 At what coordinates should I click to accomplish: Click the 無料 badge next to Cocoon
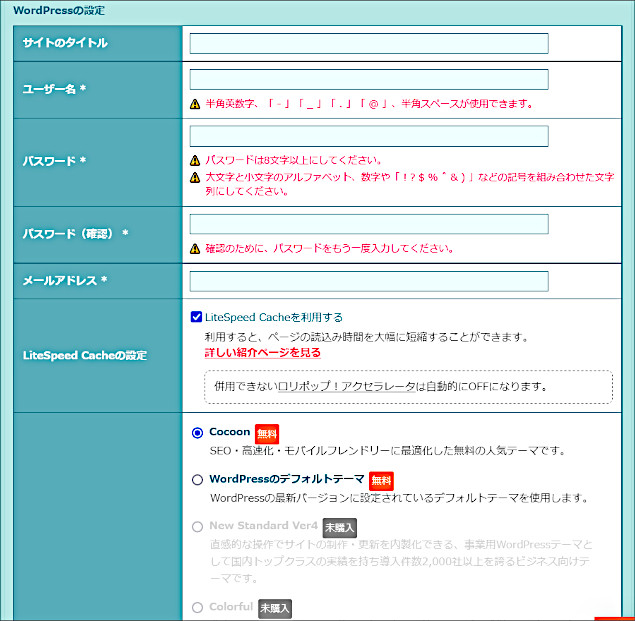coord(267,434)
